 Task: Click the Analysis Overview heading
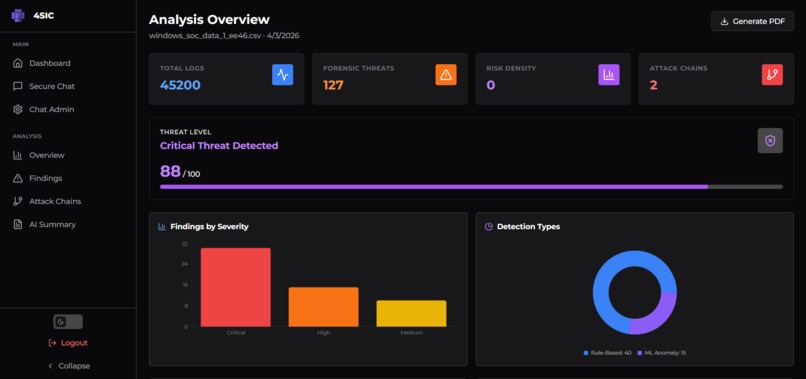coord(209,20)
